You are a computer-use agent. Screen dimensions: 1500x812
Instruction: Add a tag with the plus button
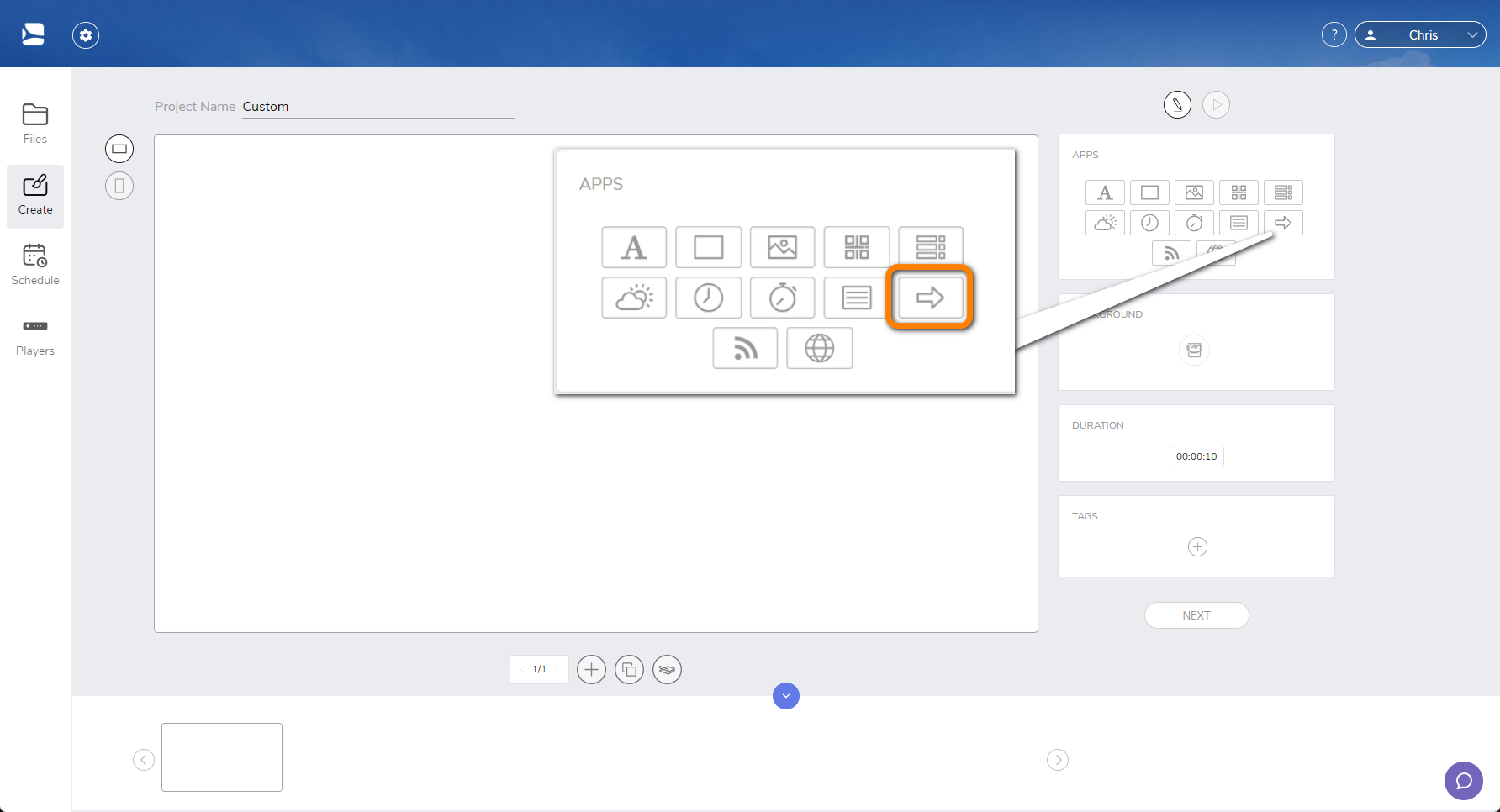(x=1196, y=546)
